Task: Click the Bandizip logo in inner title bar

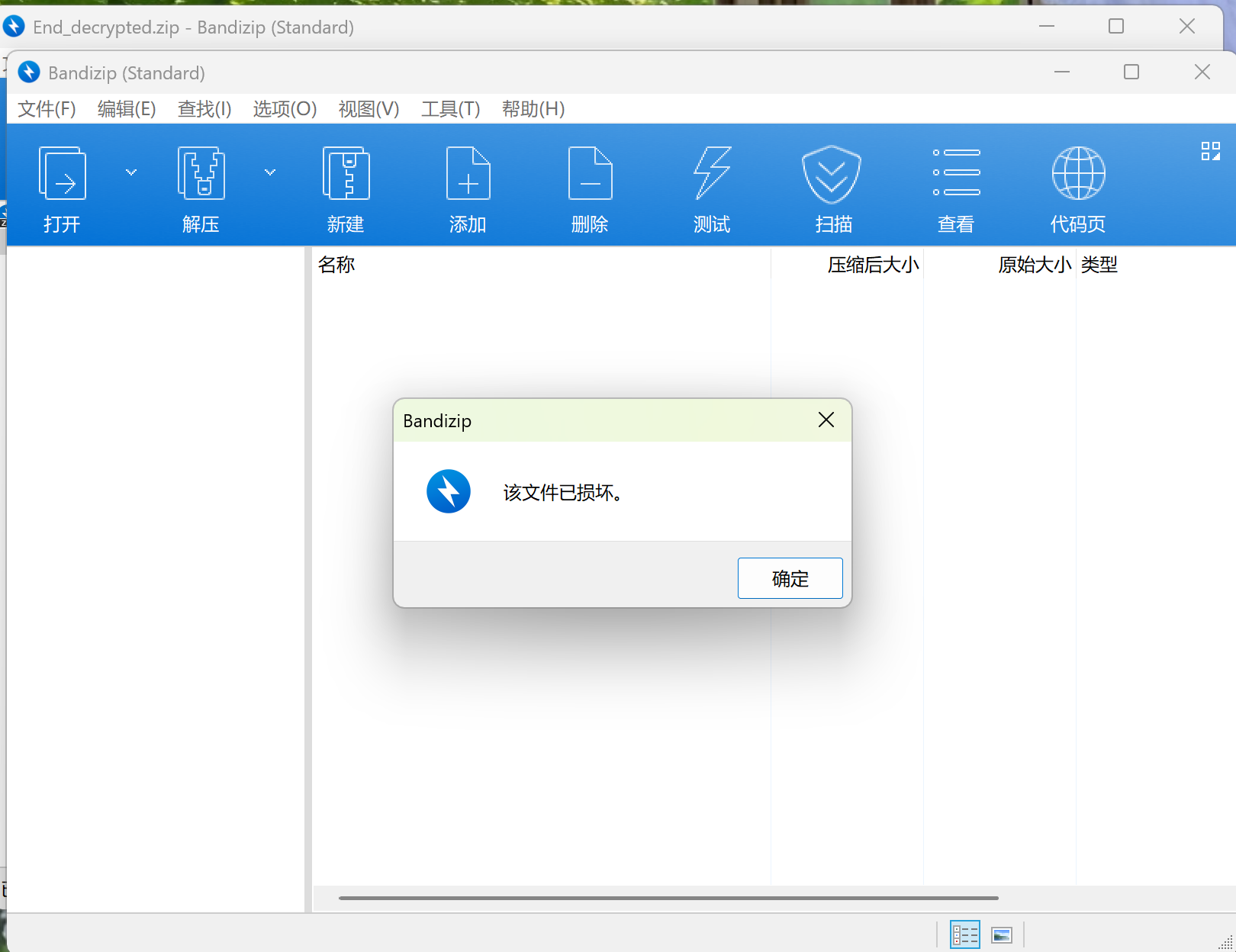Action: click(x=29, y=72)
